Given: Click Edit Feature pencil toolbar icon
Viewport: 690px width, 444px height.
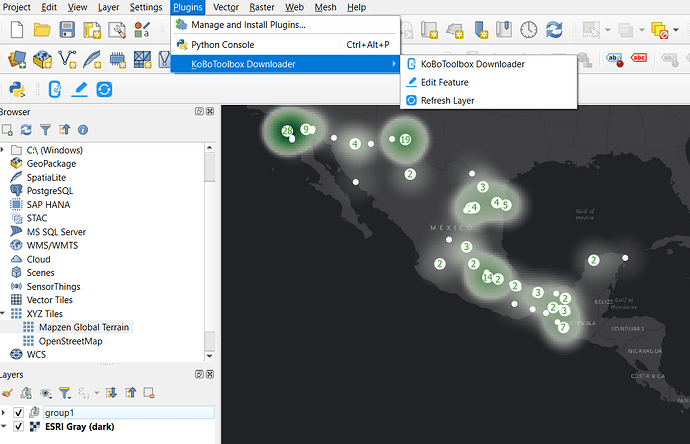Looking at the screenshot, I should click(x=79, y=89).
